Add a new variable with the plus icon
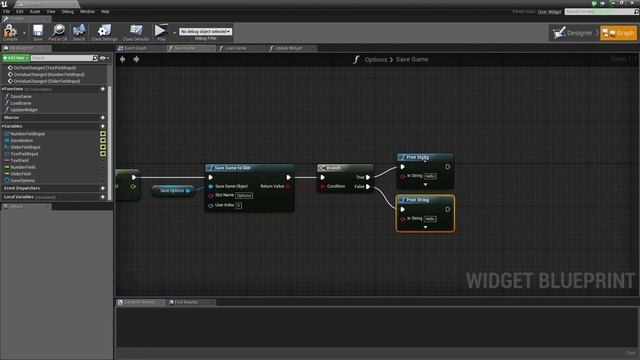Viewport: 640px width, 360px height. pyautogui.click(x=102, y=126)
